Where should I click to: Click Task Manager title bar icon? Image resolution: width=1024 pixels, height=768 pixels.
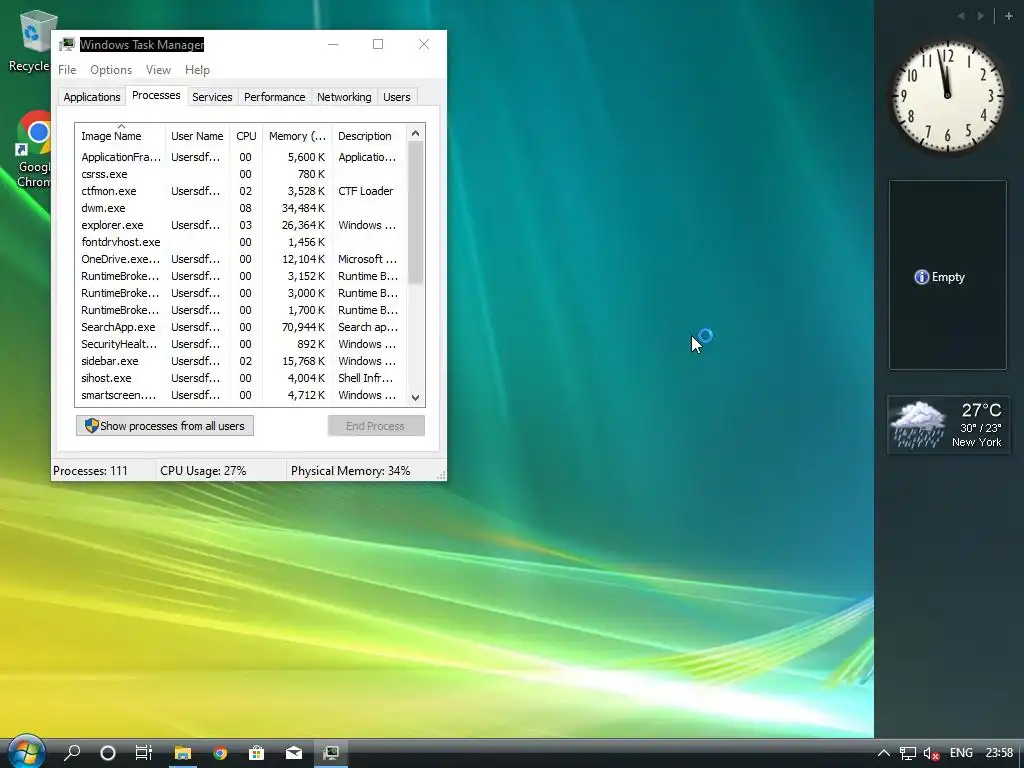(x=67, y=44)
